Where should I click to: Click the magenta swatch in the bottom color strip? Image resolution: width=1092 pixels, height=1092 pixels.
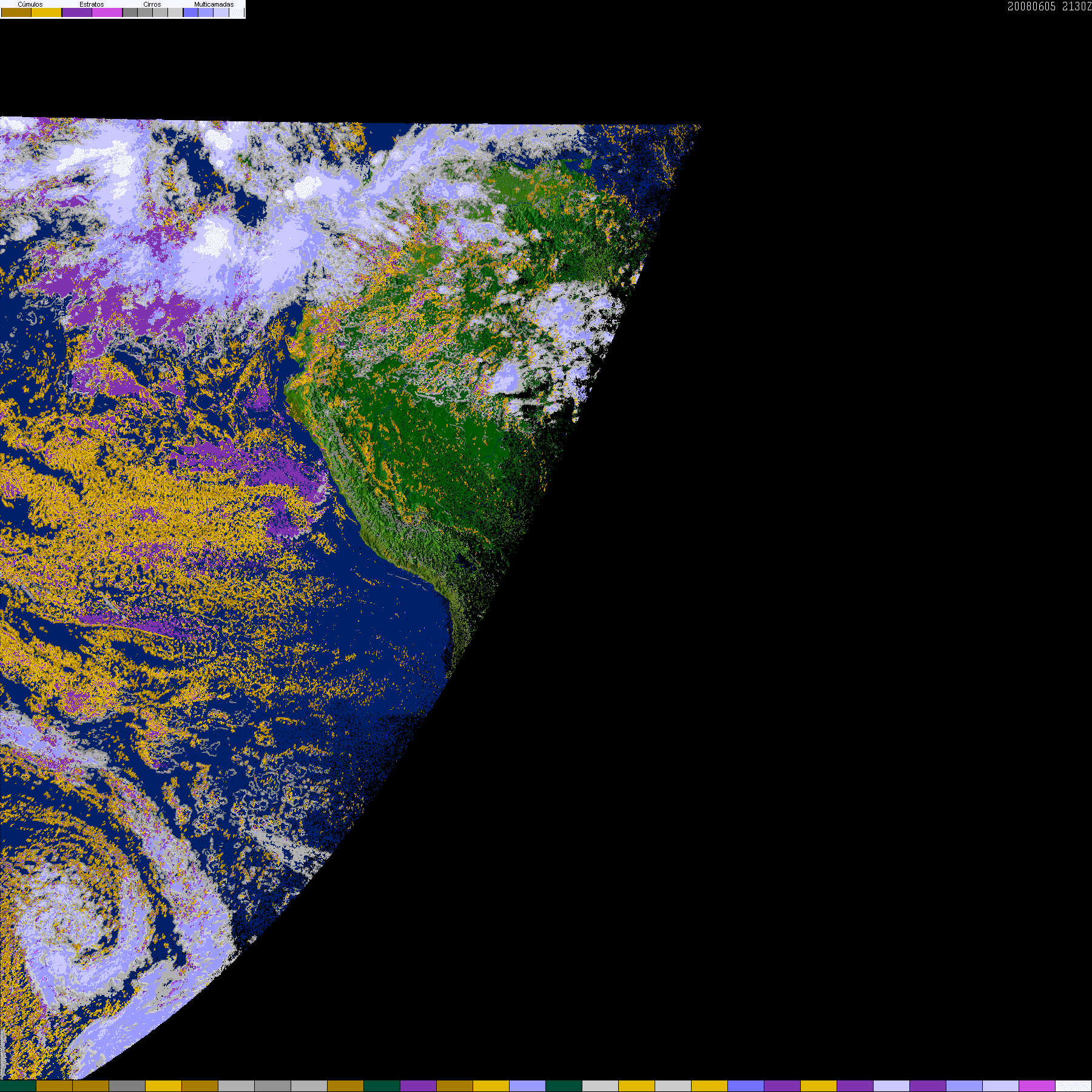[x=1037, y=1086]
